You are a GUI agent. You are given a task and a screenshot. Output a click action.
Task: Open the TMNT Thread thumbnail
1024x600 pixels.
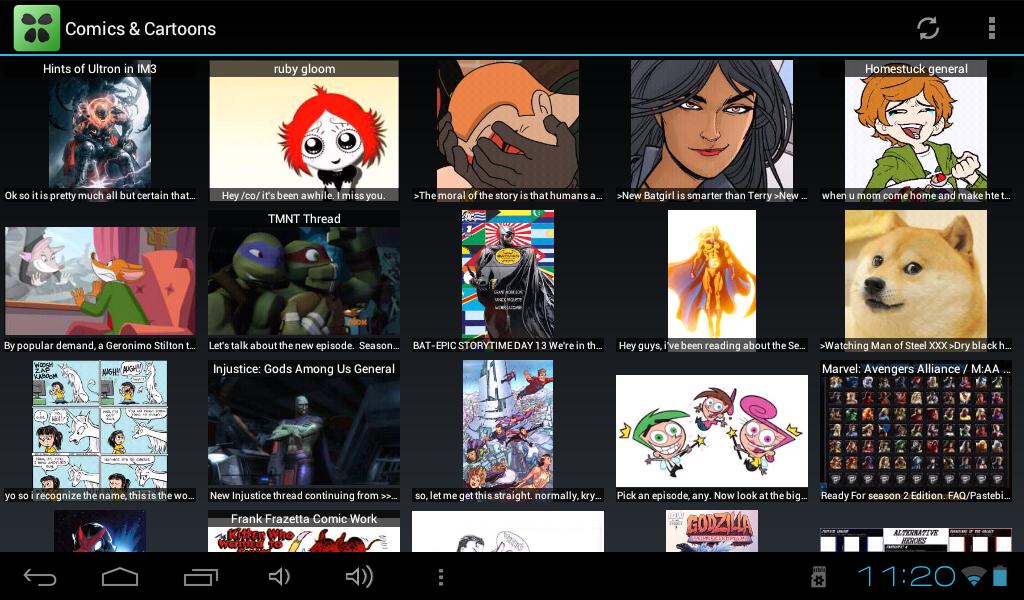coord(304,282)
